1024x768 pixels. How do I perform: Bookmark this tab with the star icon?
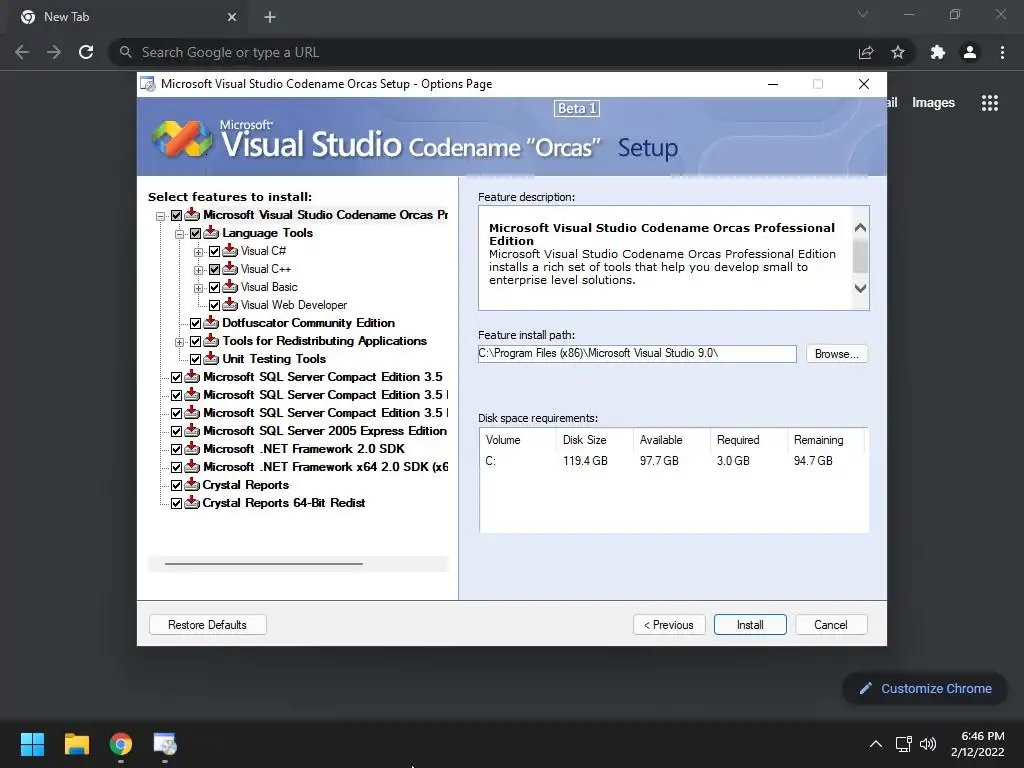click(x=898, y=52)
